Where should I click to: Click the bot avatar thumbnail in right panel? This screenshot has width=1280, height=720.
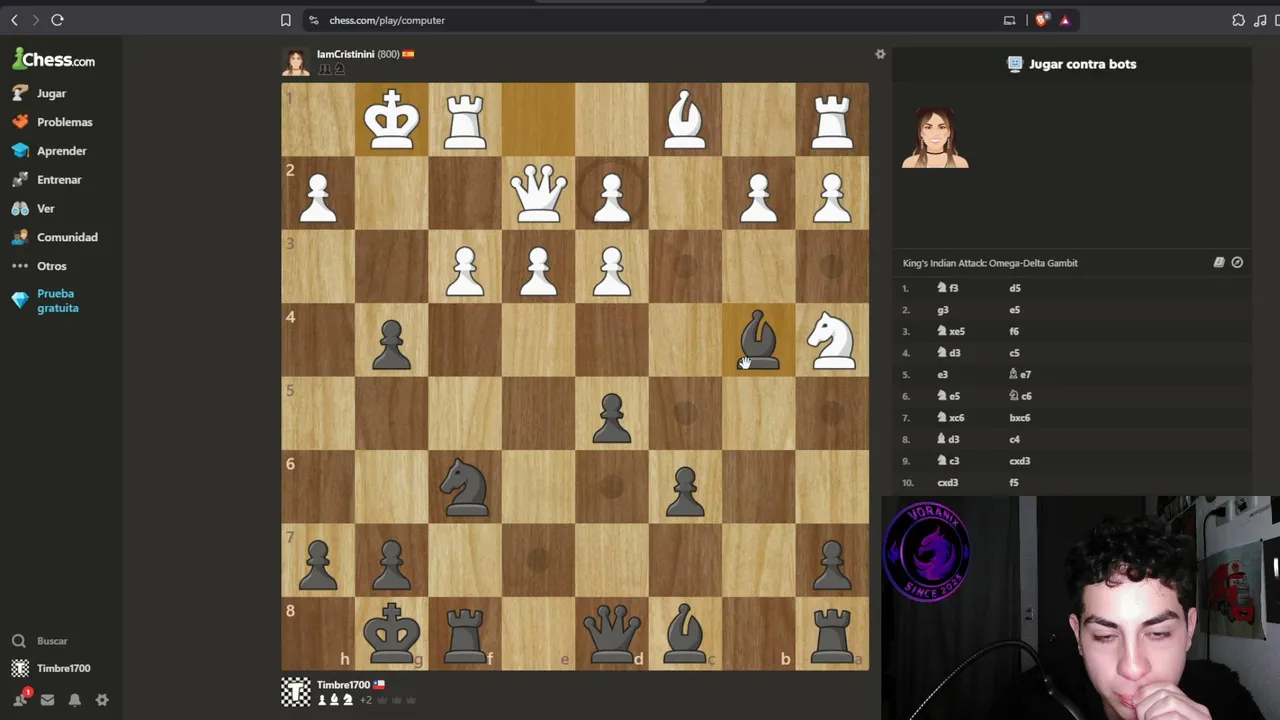[935, 138]
